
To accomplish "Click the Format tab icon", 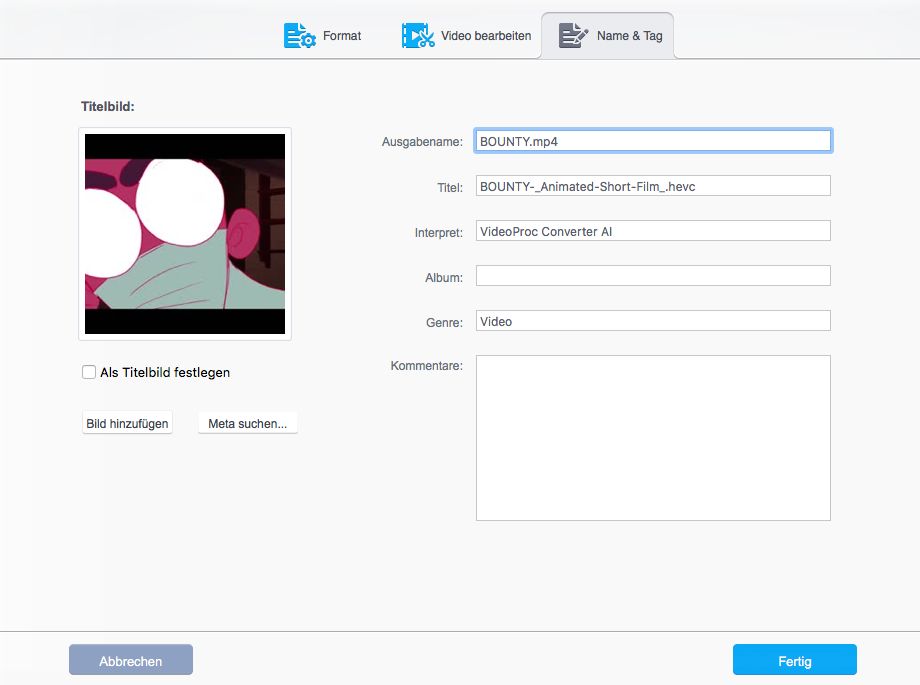I will tap(300, 36).
